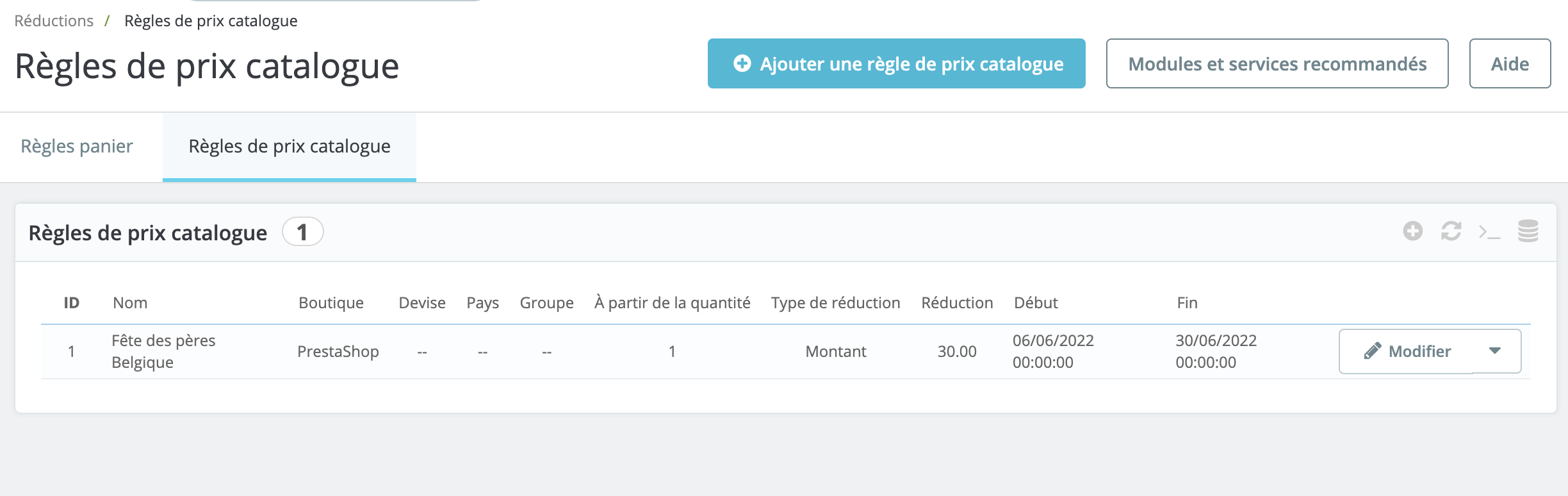Click the 30.00 reduction value
Screen dimensions: 1568x496
[x=957, y=351]
